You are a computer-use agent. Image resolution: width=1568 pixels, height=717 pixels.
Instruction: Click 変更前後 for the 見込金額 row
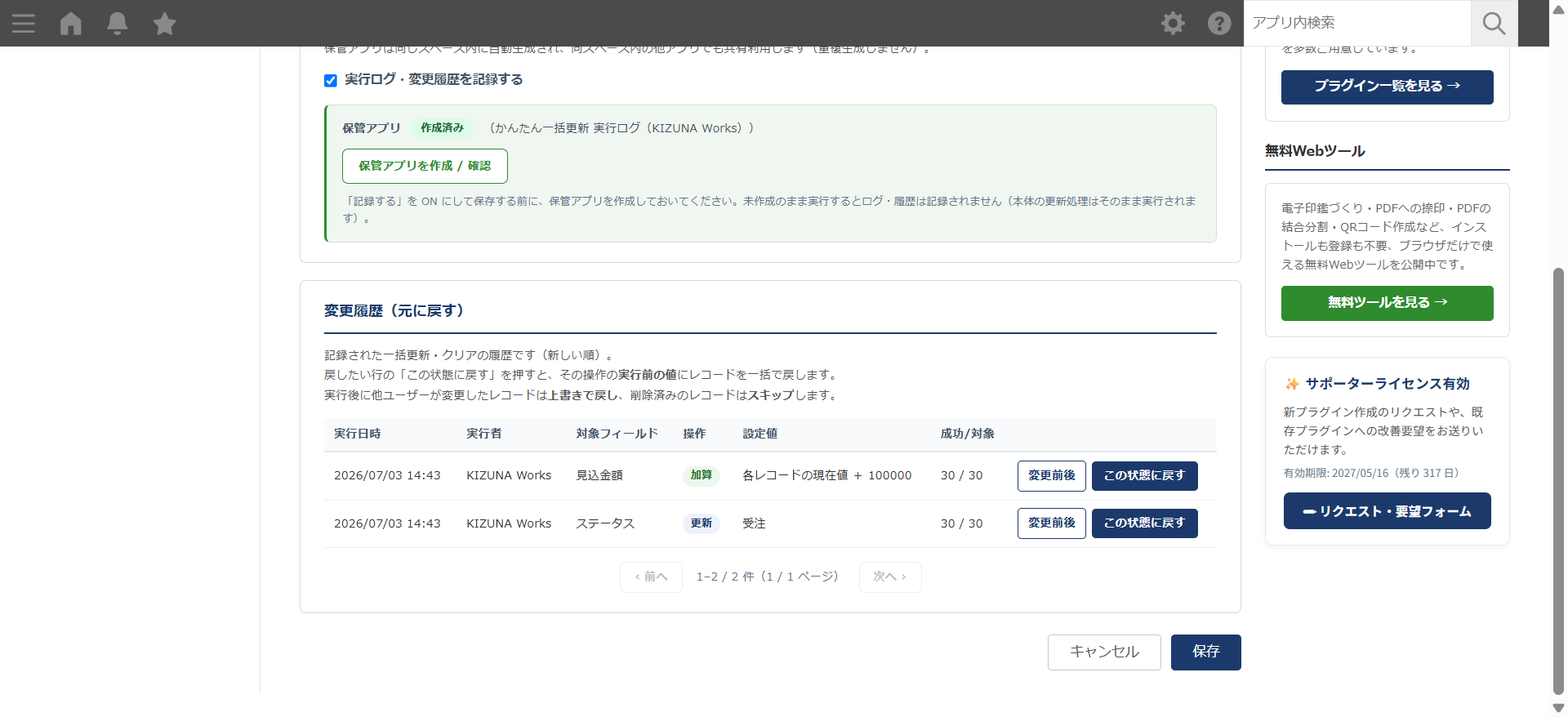pyautogui.click(x=1051, y=475)
